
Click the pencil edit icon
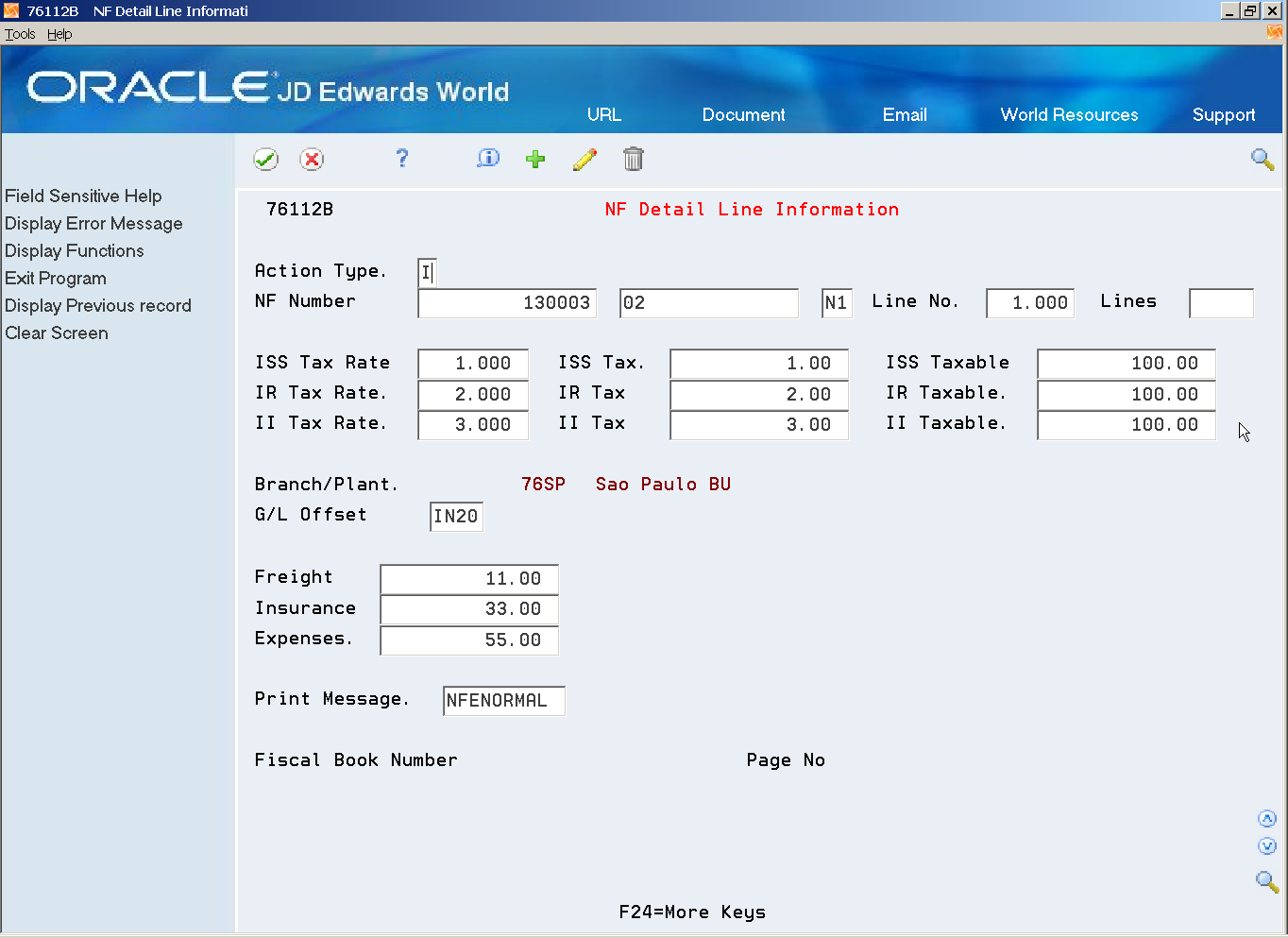click(585, 159)
